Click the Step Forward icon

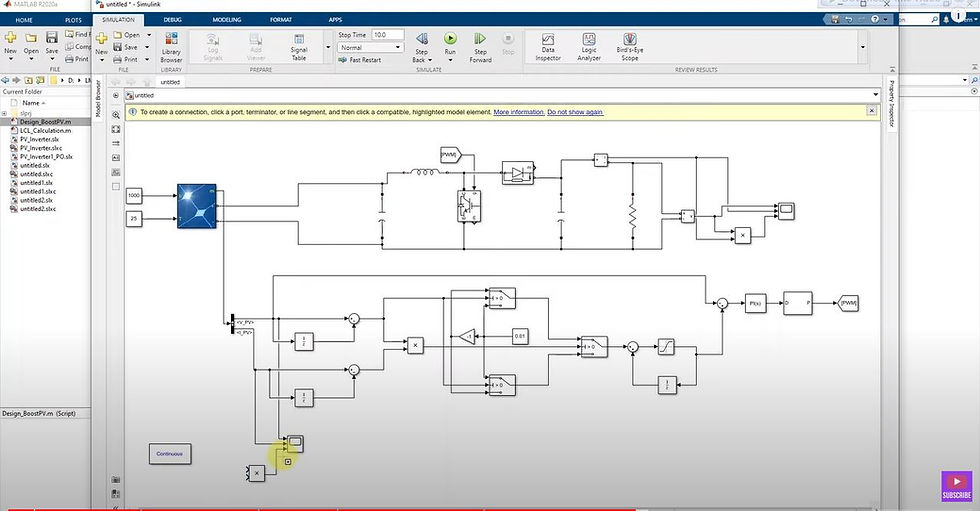pos(480,39)
